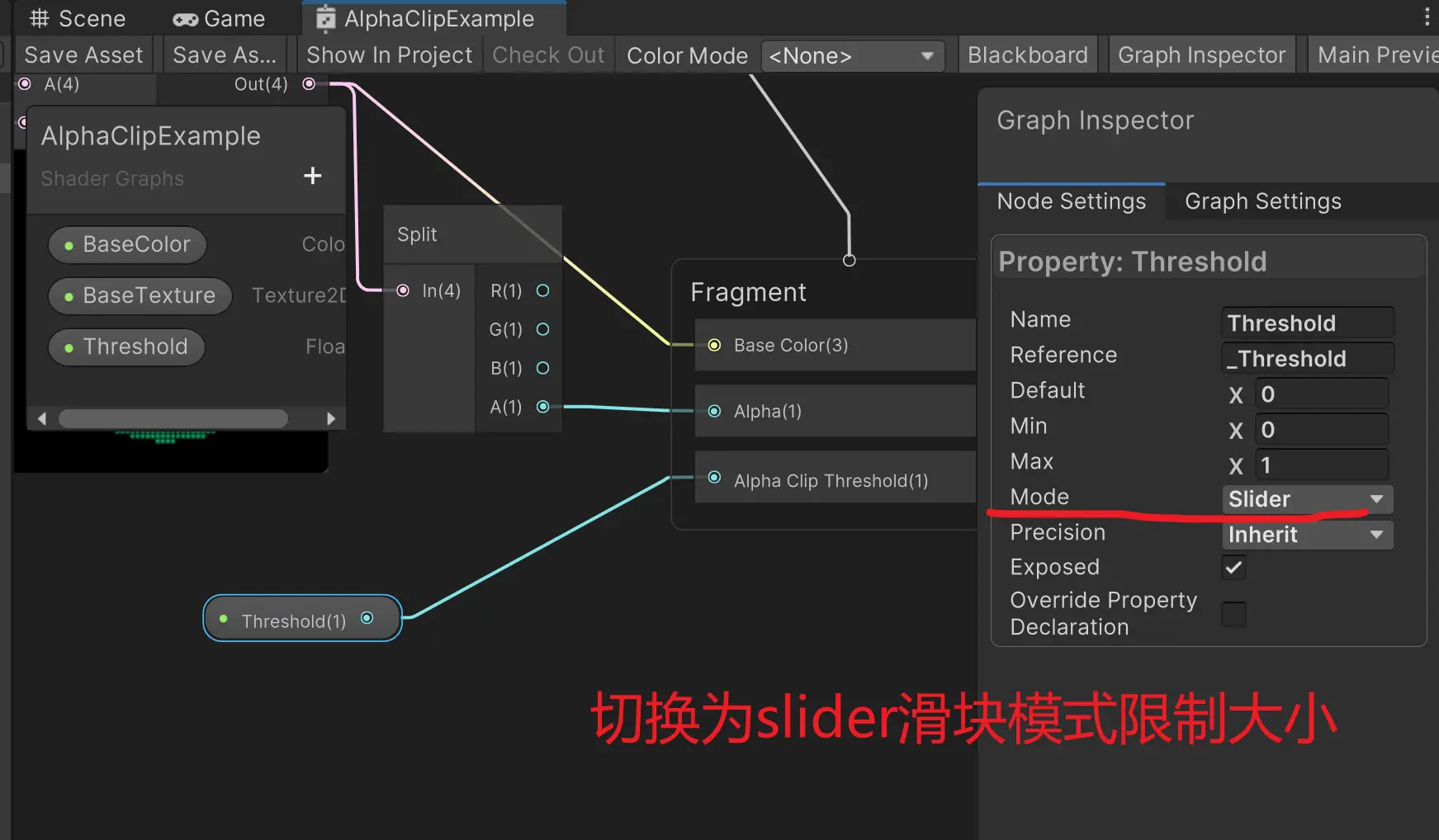
Task: Select the Fragment block title
Action: pos(748,292)
